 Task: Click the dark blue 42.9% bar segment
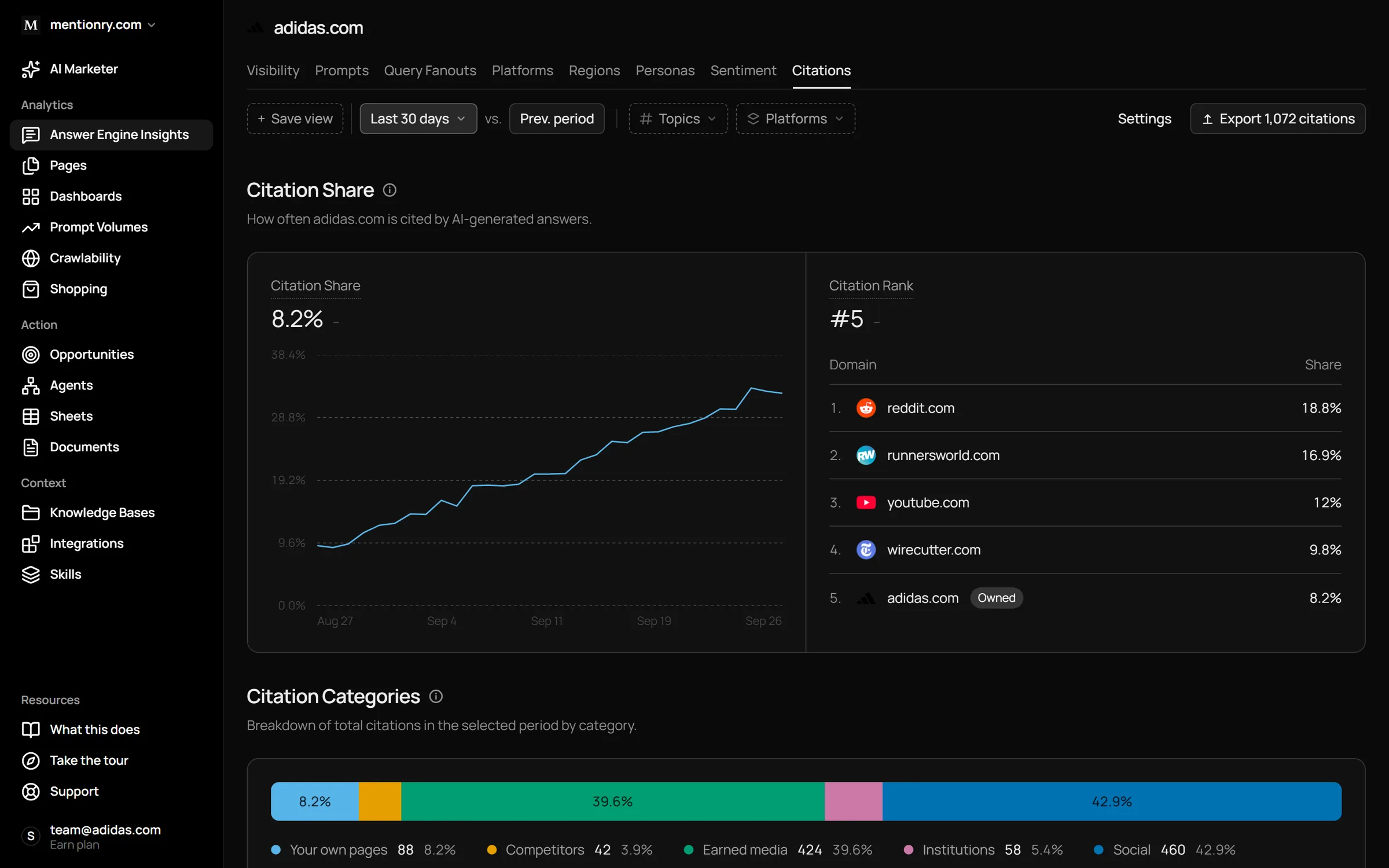[1112, 801]
